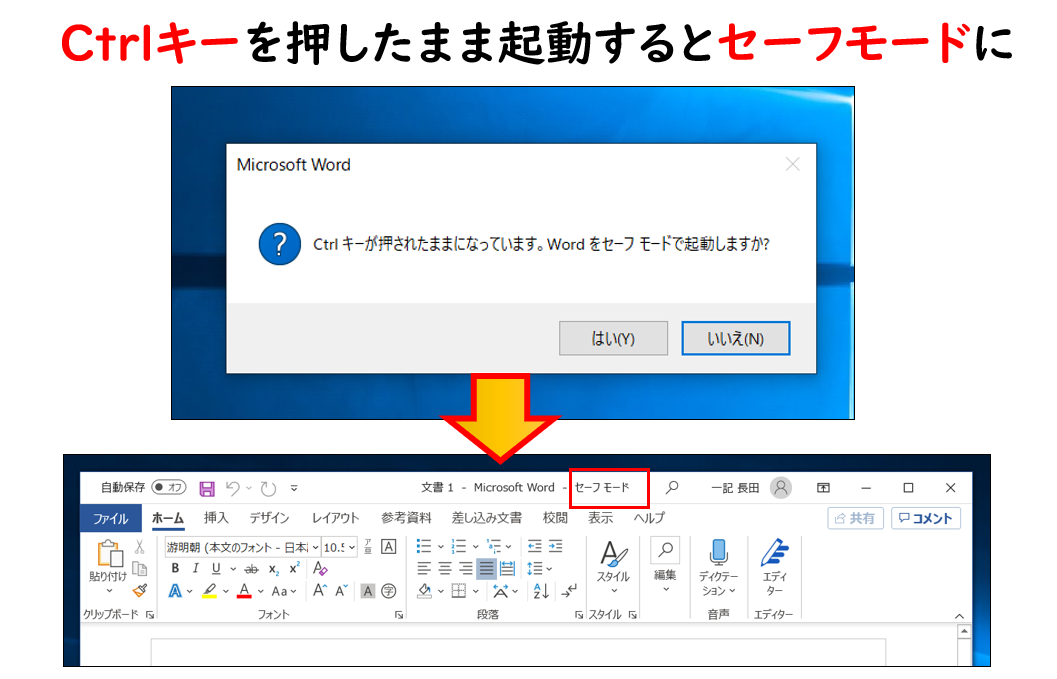Click the Cut scissors icon
Screen dimensions: 1057x679
[140, 547]
